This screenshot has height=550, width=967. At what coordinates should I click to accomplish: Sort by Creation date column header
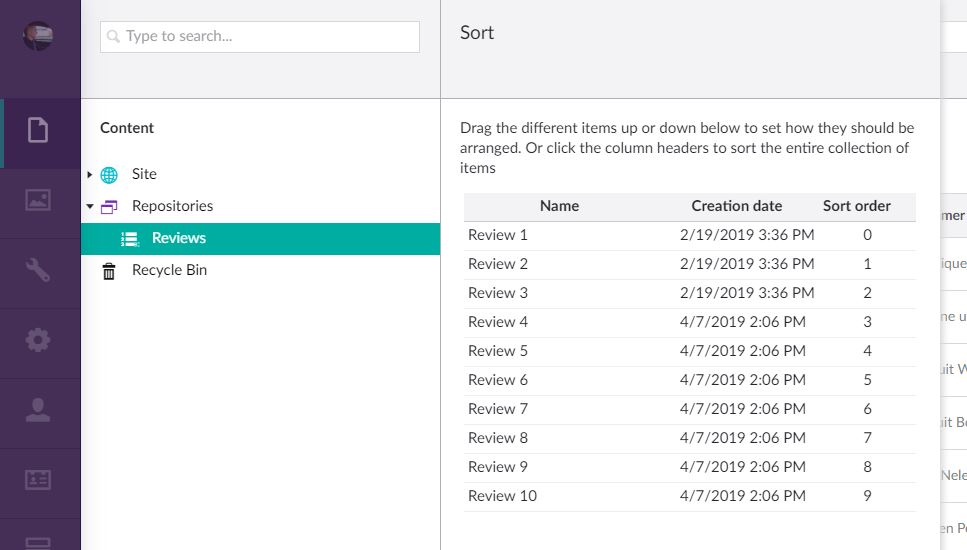pos(736,206)
